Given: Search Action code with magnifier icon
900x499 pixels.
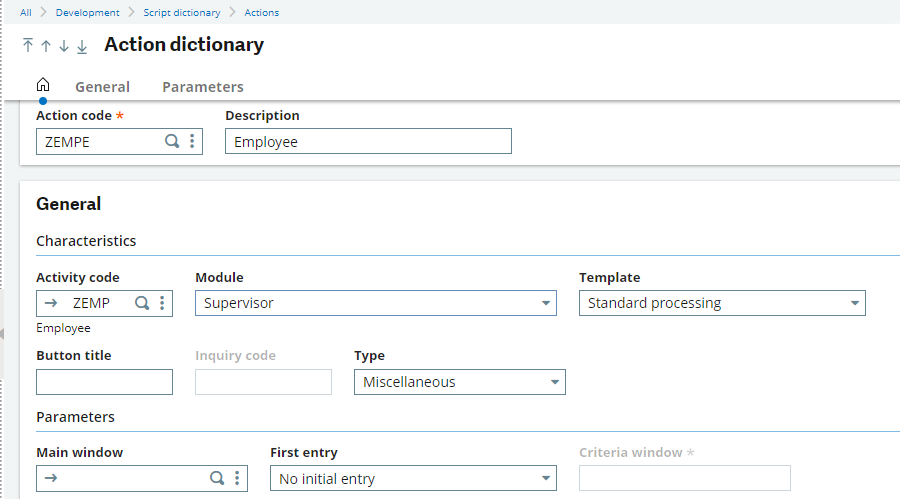Looking at the screenshot, I should [172, 141].
